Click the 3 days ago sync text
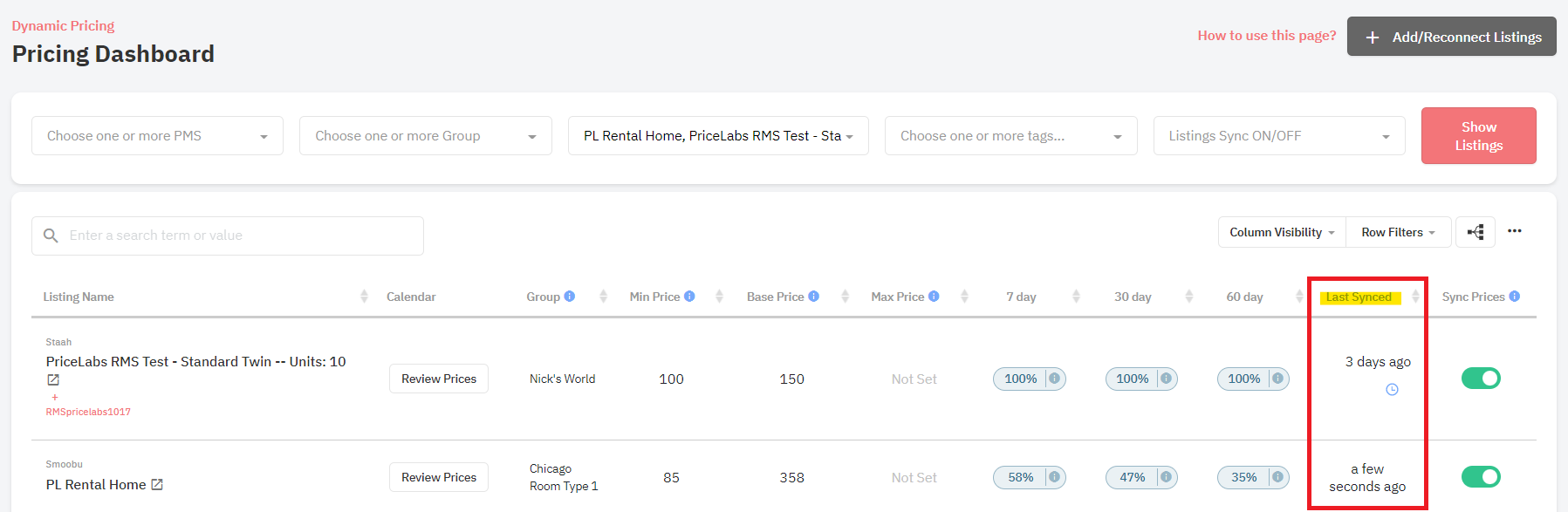Viewport: 1568px width, 512px height. pos(1378,362)
